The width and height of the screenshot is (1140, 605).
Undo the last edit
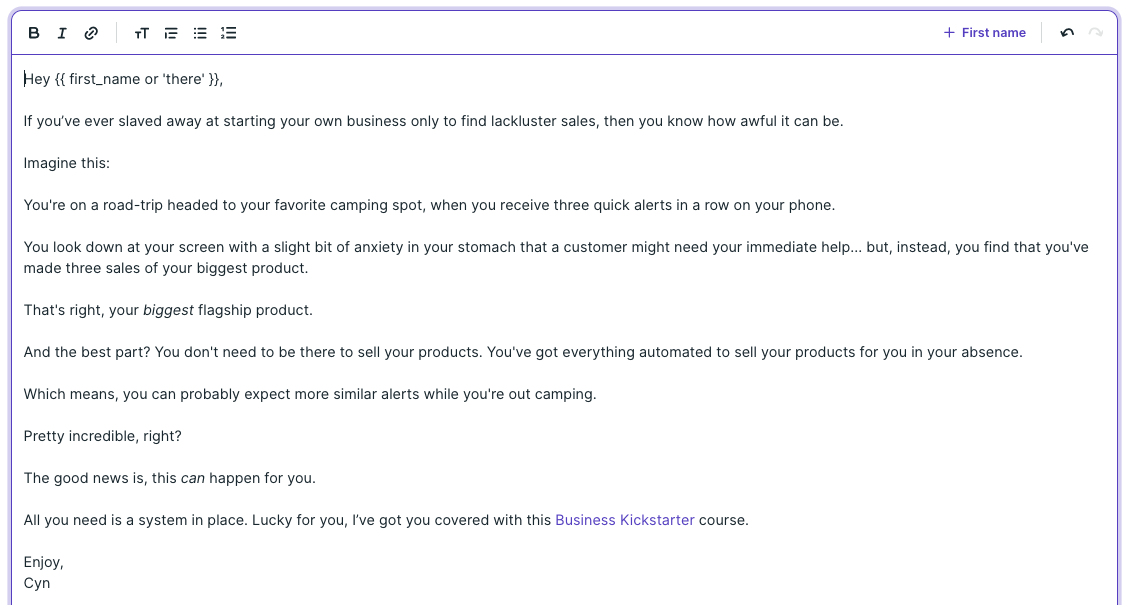1066,32
